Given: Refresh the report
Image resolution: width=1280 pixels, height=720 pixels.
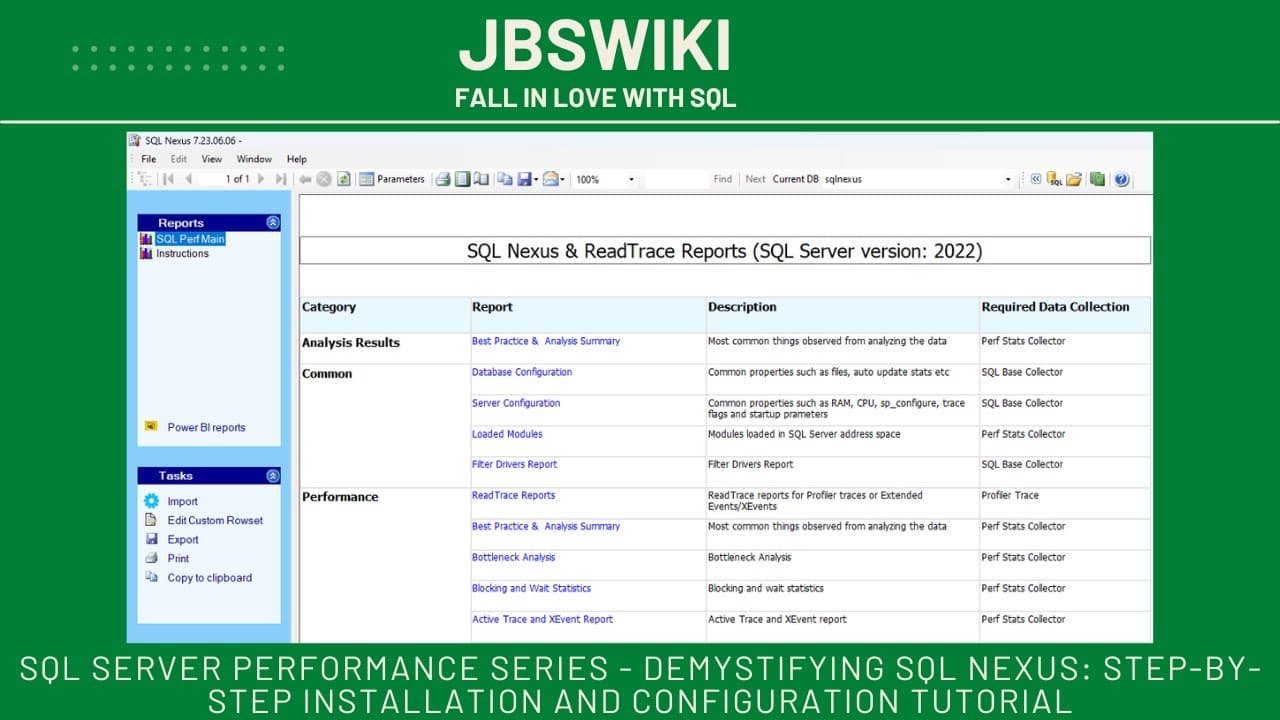Looking at the screenshot, I should [x=343, y=179].
